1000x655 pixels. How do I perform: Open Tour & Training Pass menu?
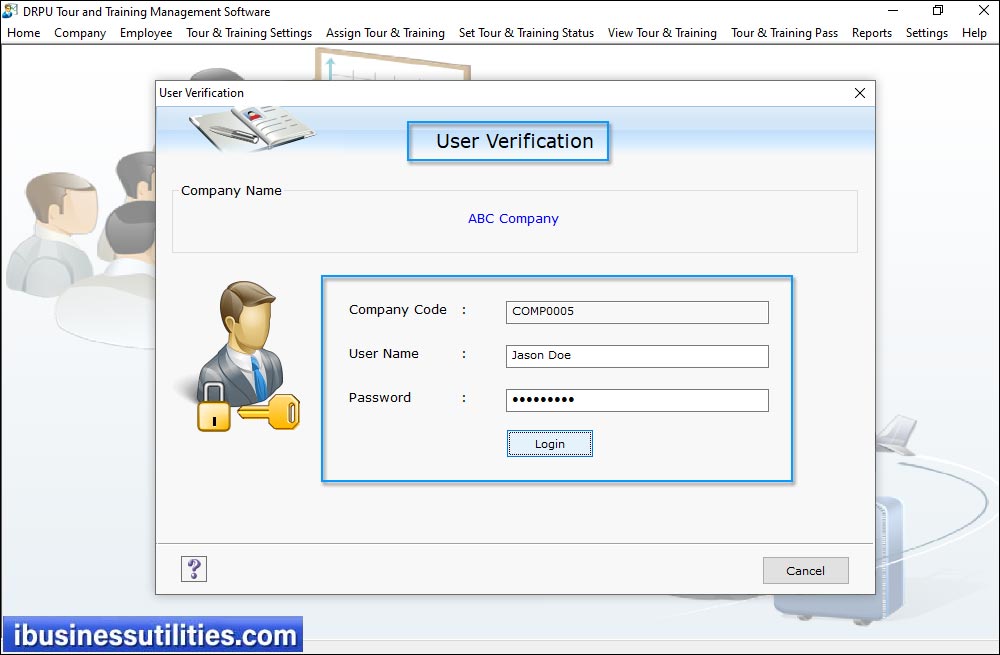click(x=784, y=33)
